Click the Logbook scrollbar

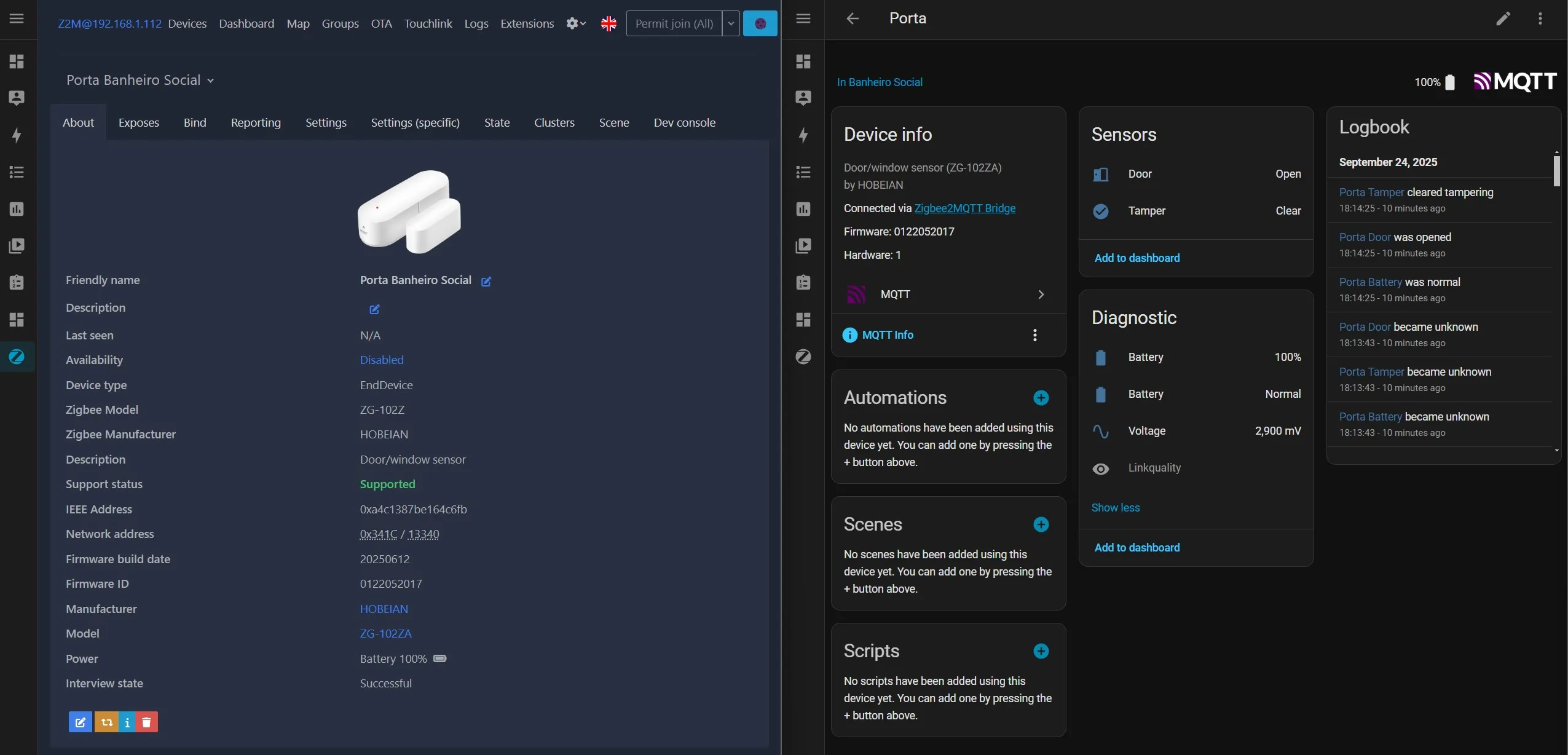point(1556,172)
